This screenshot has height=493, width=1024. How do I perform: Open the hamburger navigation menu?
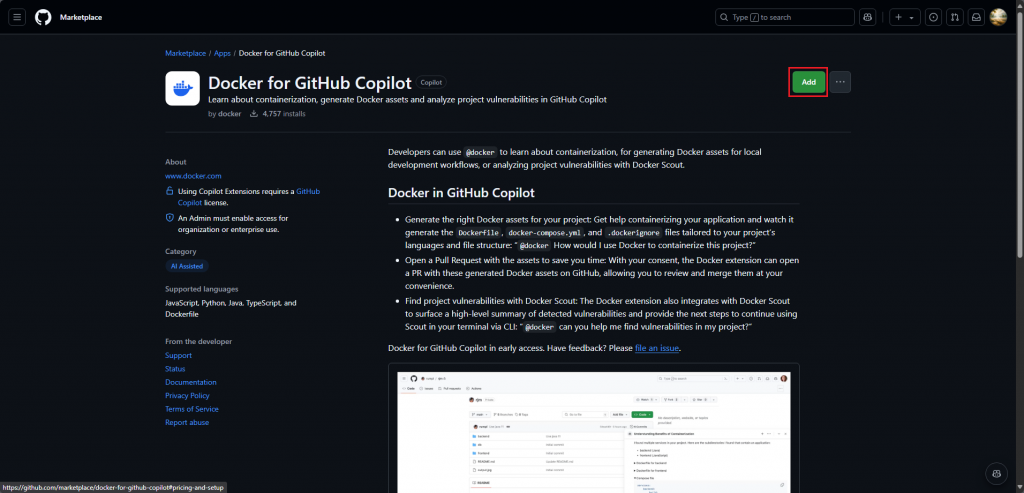[x=17, y=18]
